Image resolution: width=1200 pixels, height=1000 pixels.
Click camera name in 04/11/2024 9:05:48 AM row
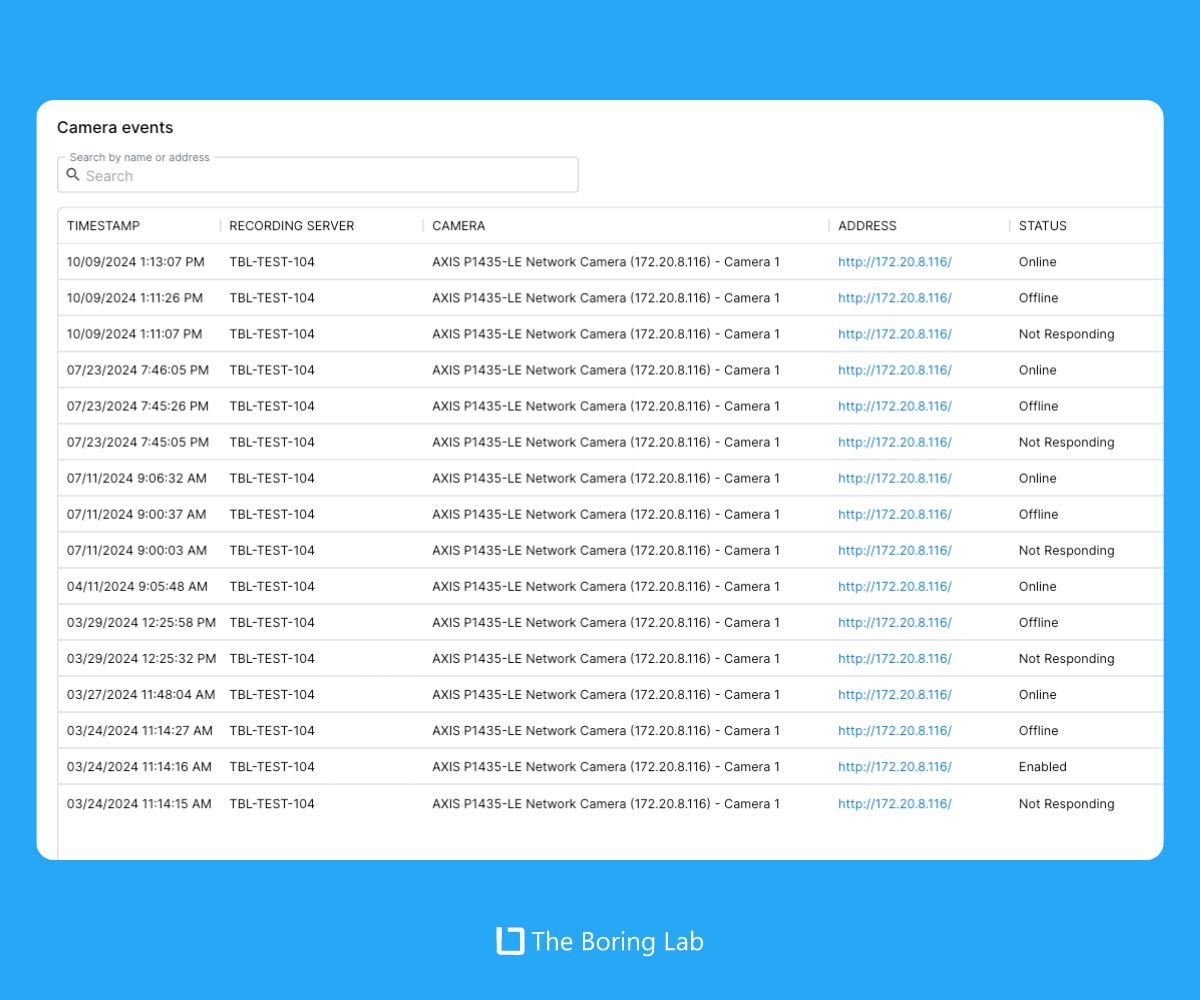[x=606, y=586]
